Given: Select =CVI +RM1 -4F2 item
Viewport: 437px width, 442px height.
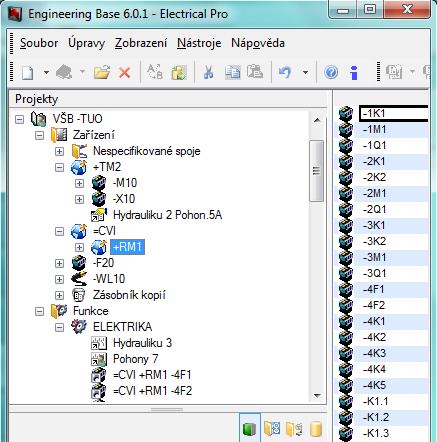Looking at the screenshot, I should (x=152, y=391).
